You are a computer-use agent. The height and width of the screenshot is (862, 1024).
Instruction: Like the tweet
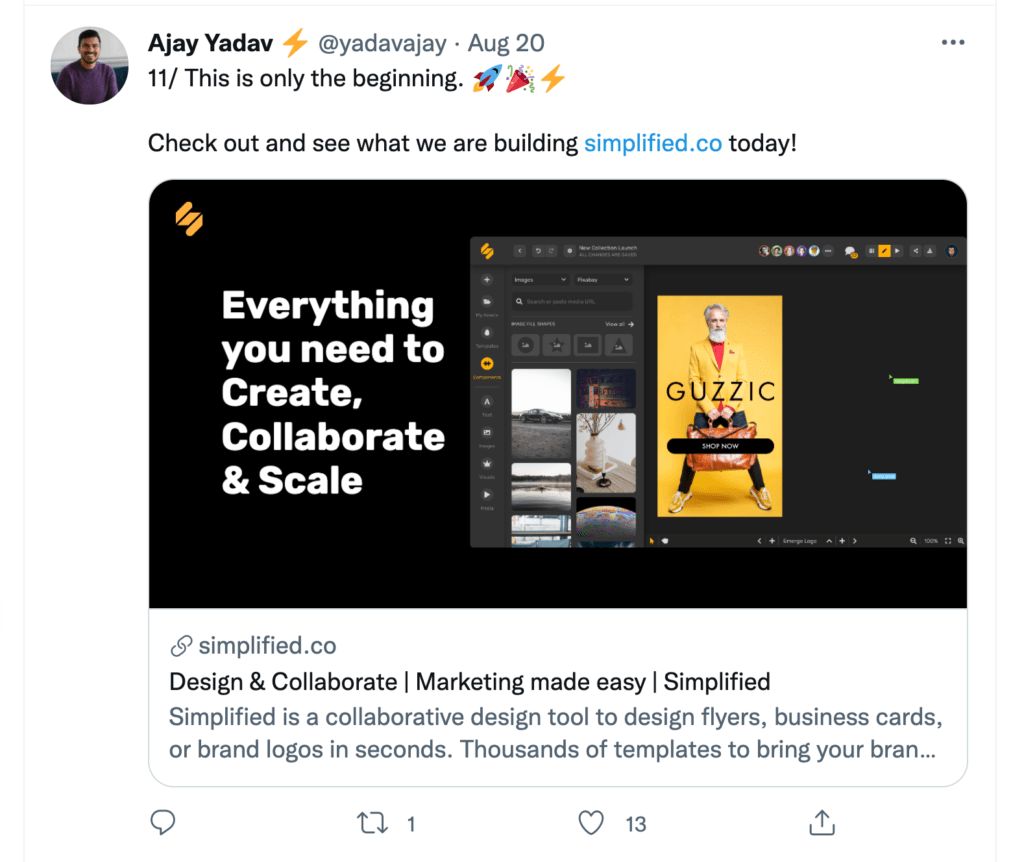click(x=591, y=822)
